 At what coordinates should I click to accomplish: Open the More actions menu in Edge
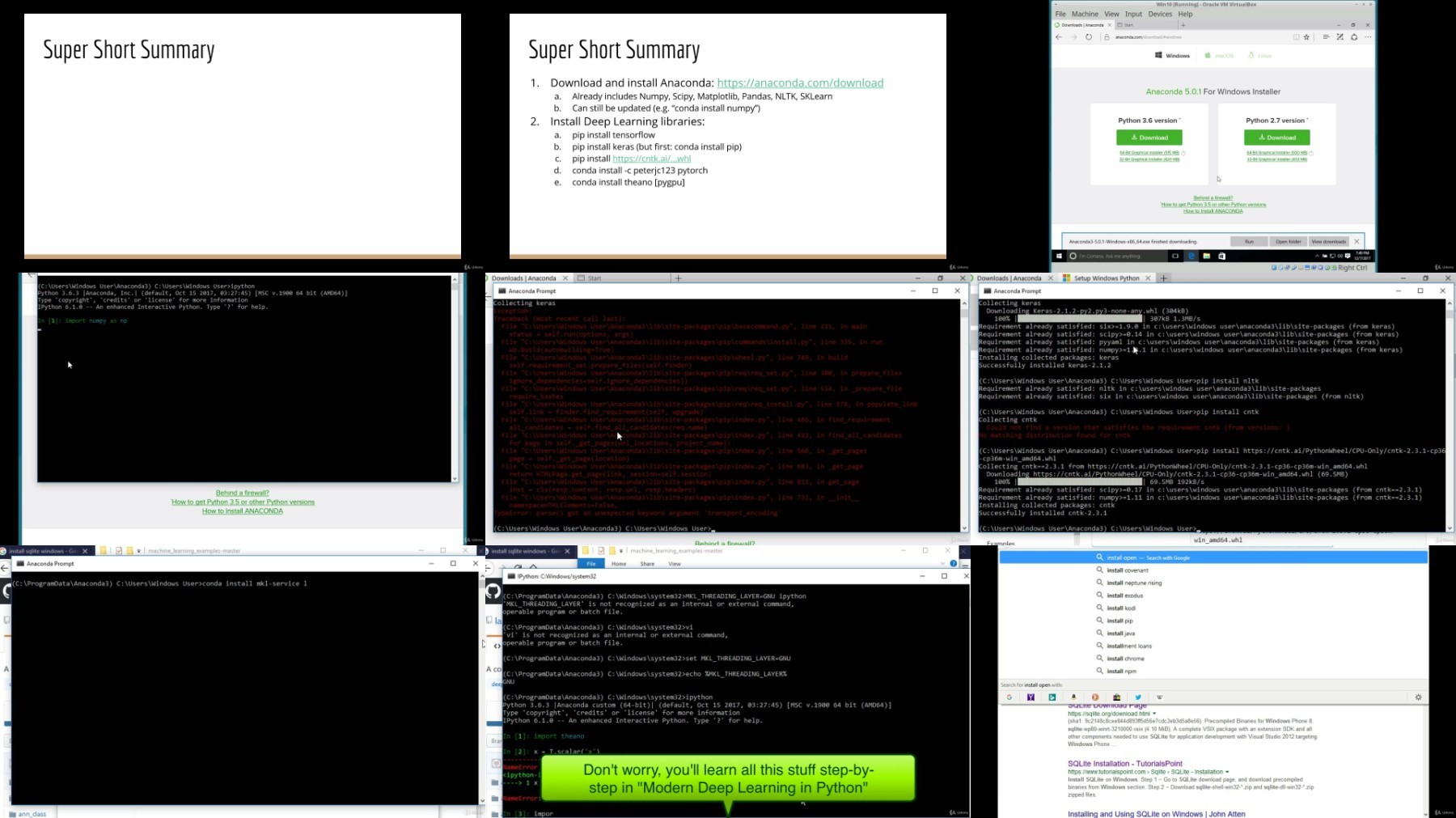click(x=1368, y=36)
